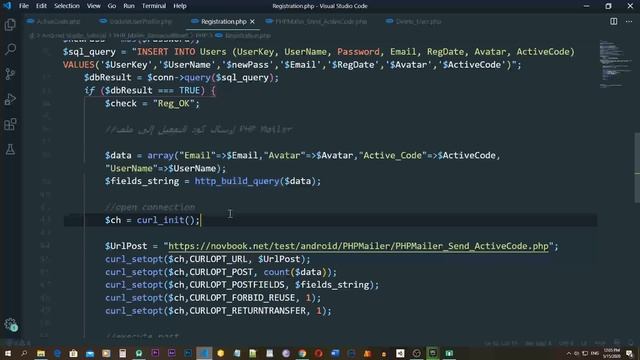
Task: Open Microsoft Edge from the taskbar
Action: tap(57, 353)
